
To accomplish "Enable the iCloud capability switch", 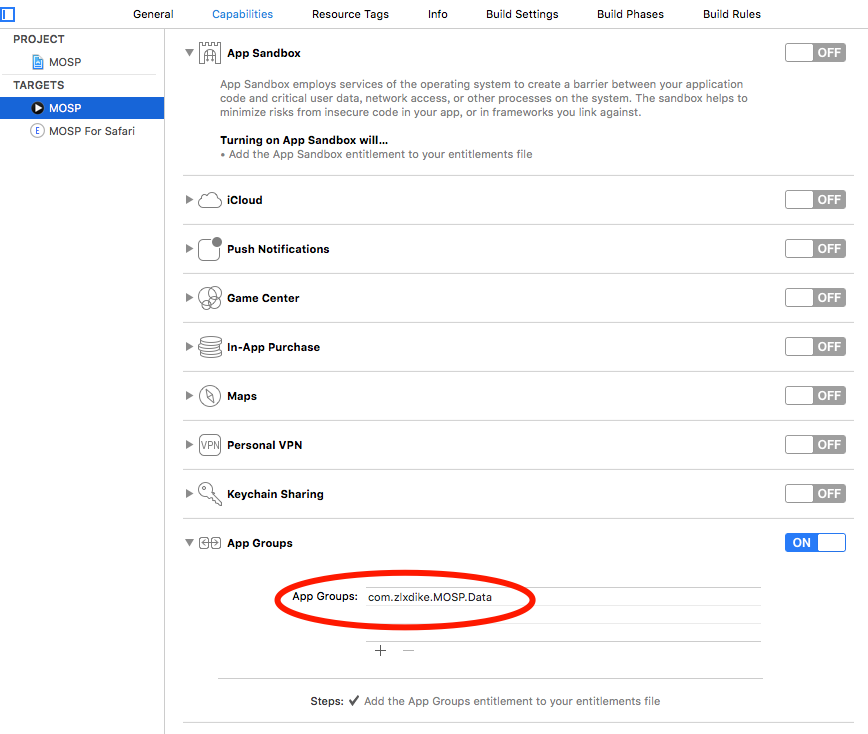I will tap(815, 200).
